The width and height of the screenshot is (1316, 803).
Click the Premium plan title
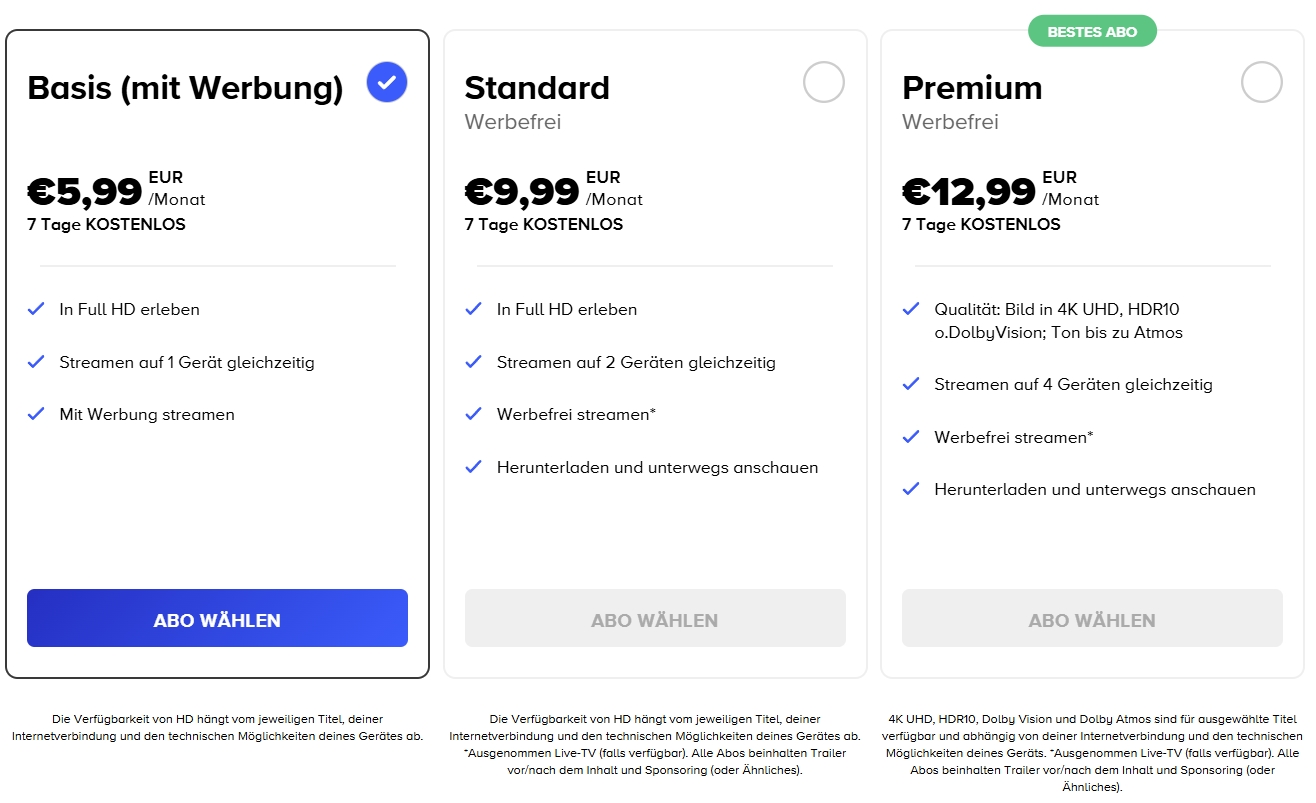point(972,88)
